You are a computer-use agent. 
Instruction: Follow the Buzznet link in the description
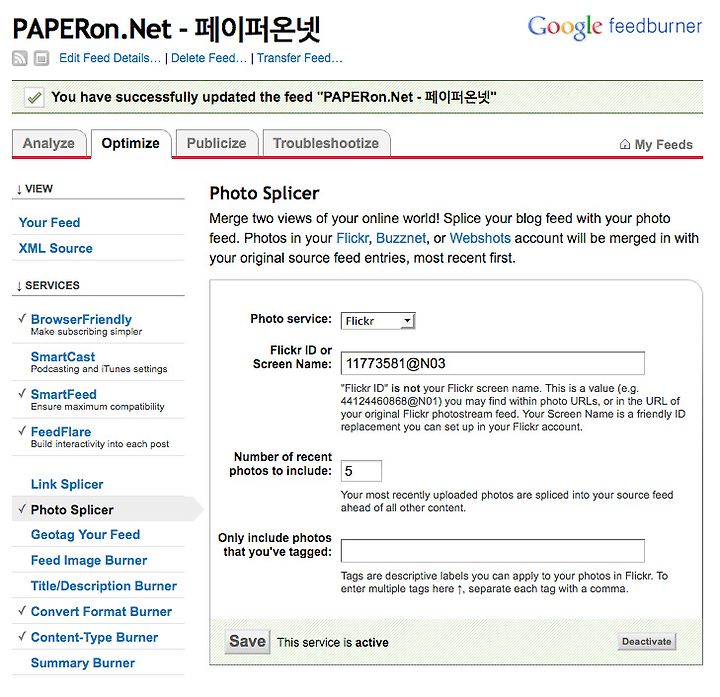pyautogui.click(x=401, y=238)
